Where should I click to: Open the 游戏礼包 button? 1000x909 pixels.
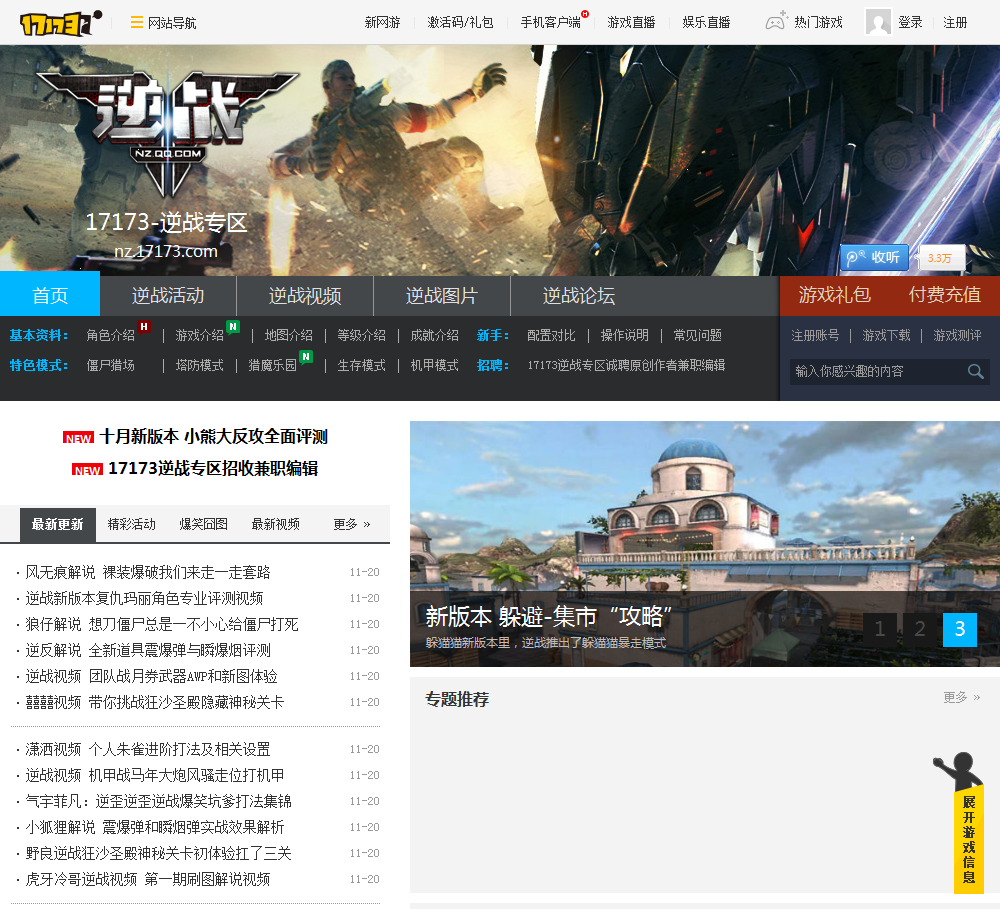click(x=834, y=295)
